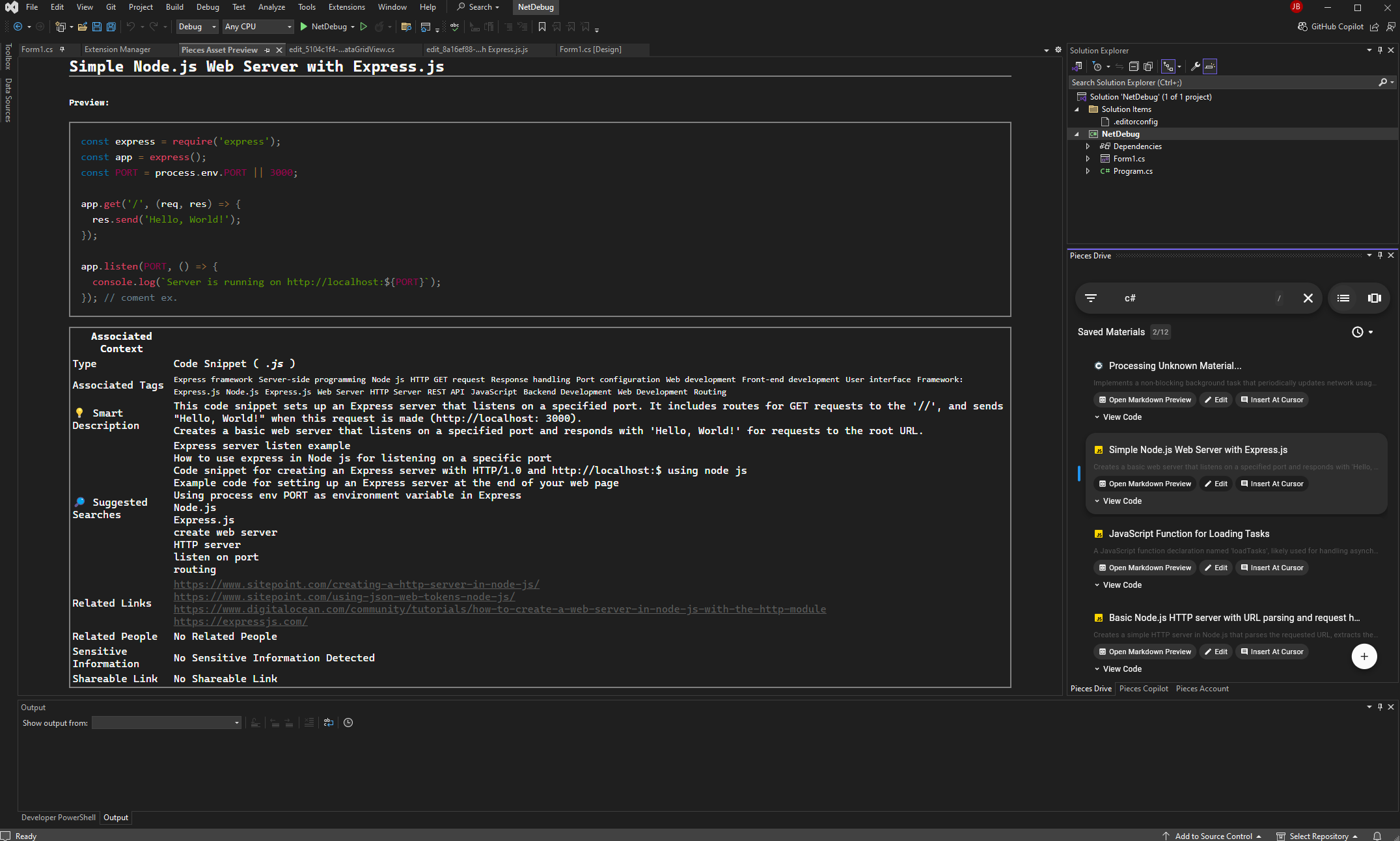Toggle pin on Pieces Asset Preview tab
This screenshot has width=1400, height=841.
267,50
